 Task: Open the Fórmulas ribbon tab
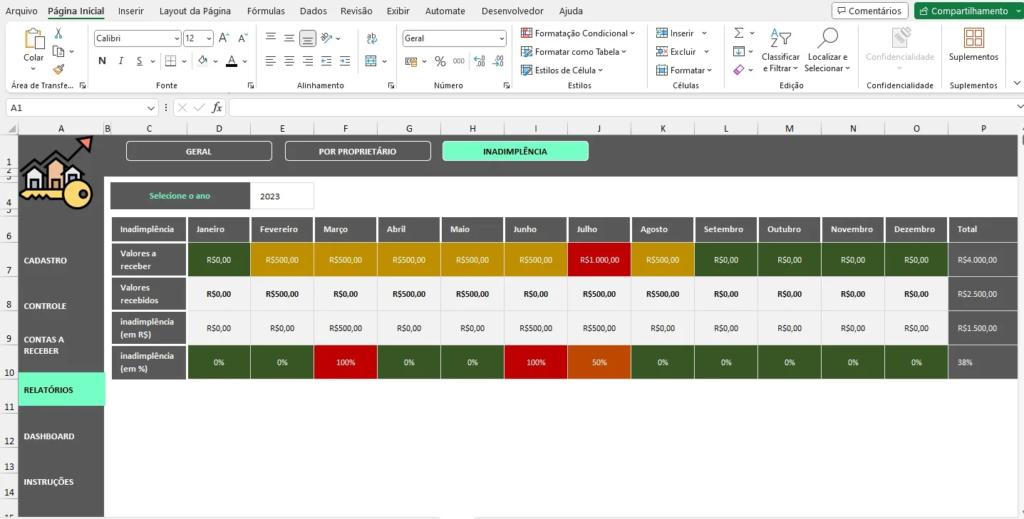266,11
